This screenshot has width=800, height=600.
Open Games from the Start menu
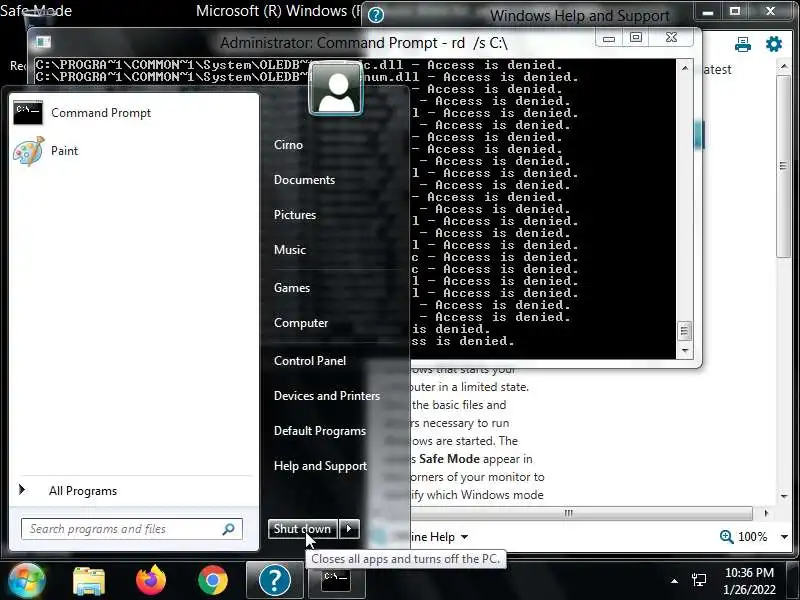[291, 288]
